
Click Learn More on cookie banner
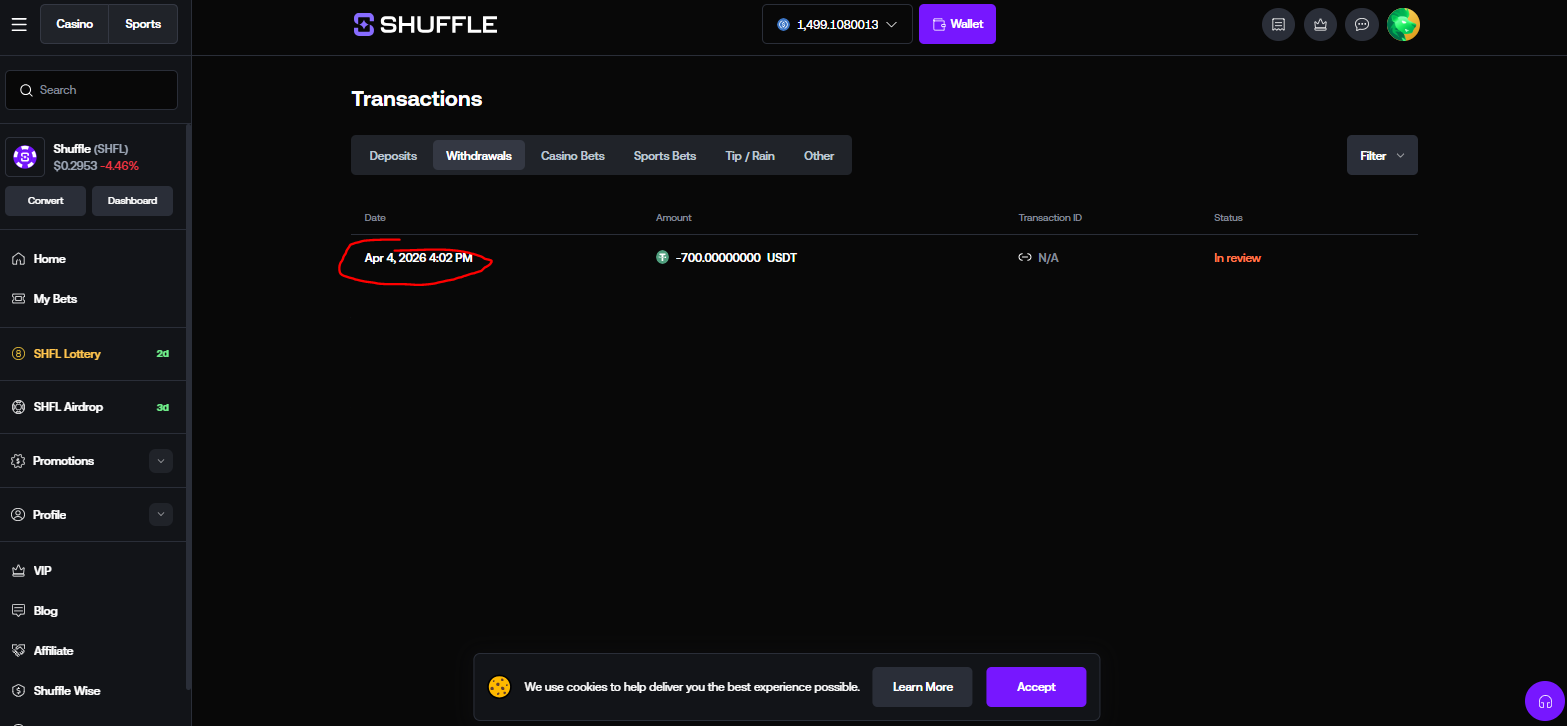(x=923, y=687)
